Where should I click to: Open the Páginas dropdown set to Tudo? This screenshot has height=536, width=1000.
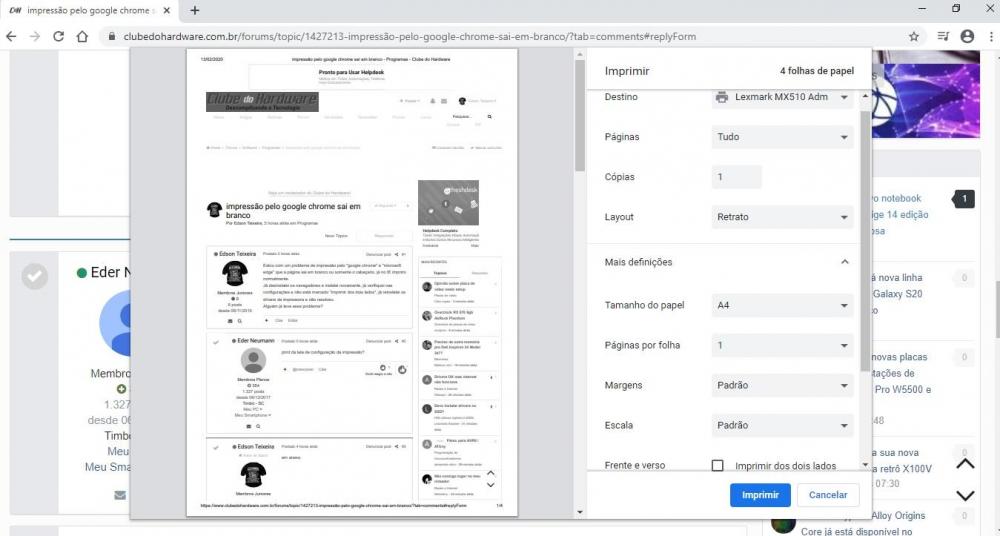click(781, 137)
